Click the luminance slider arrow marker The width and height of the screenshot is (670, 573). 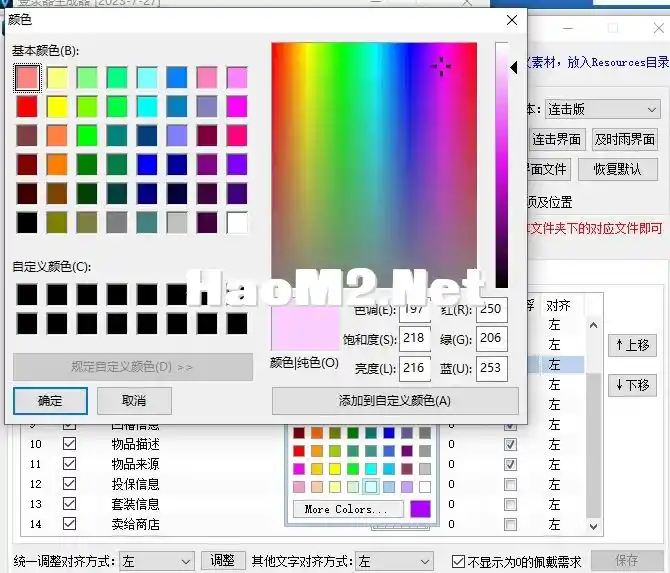(x=514, y=67)
